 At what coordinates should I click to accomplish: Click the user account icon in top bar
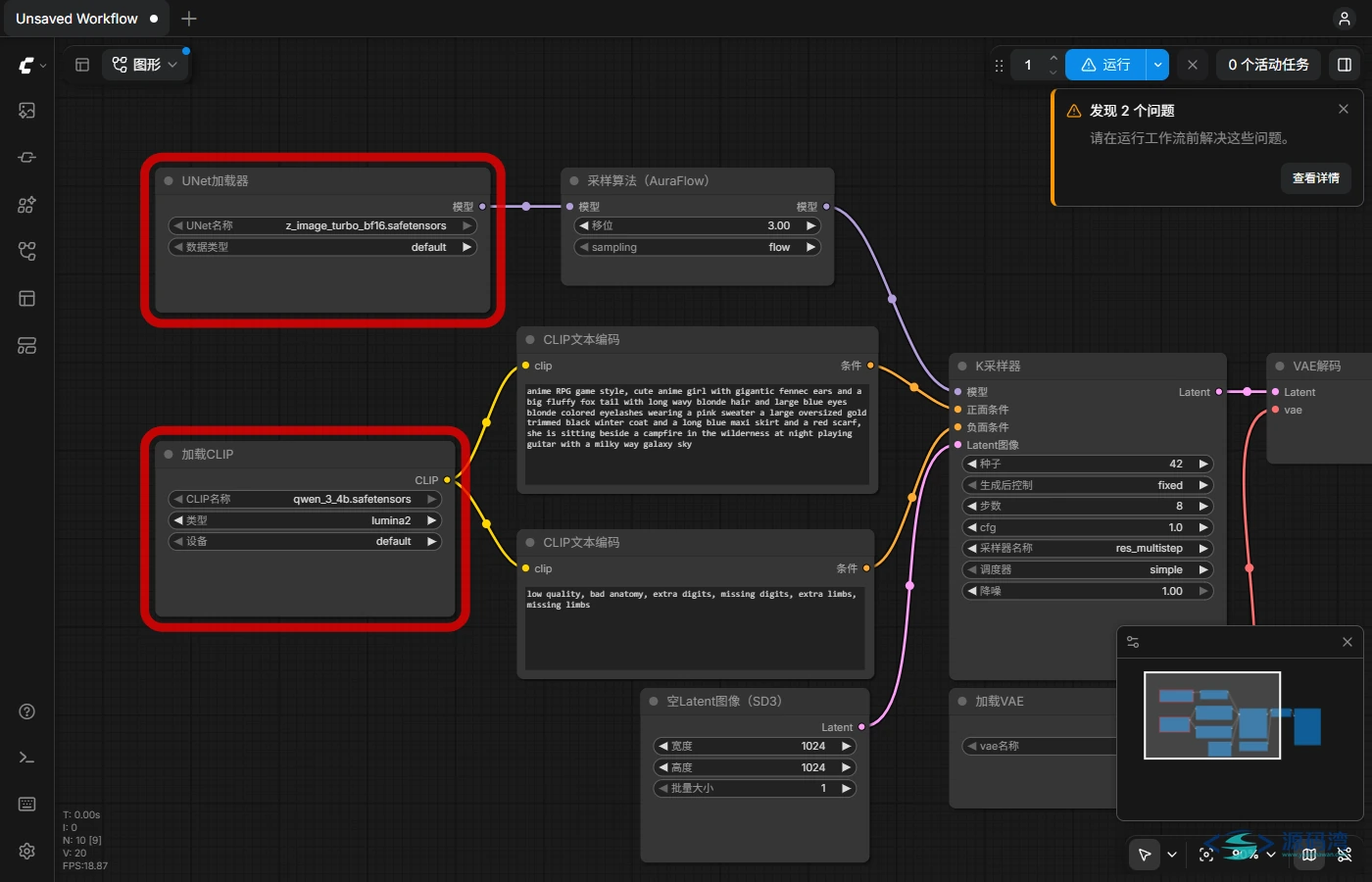[1345, 19]
